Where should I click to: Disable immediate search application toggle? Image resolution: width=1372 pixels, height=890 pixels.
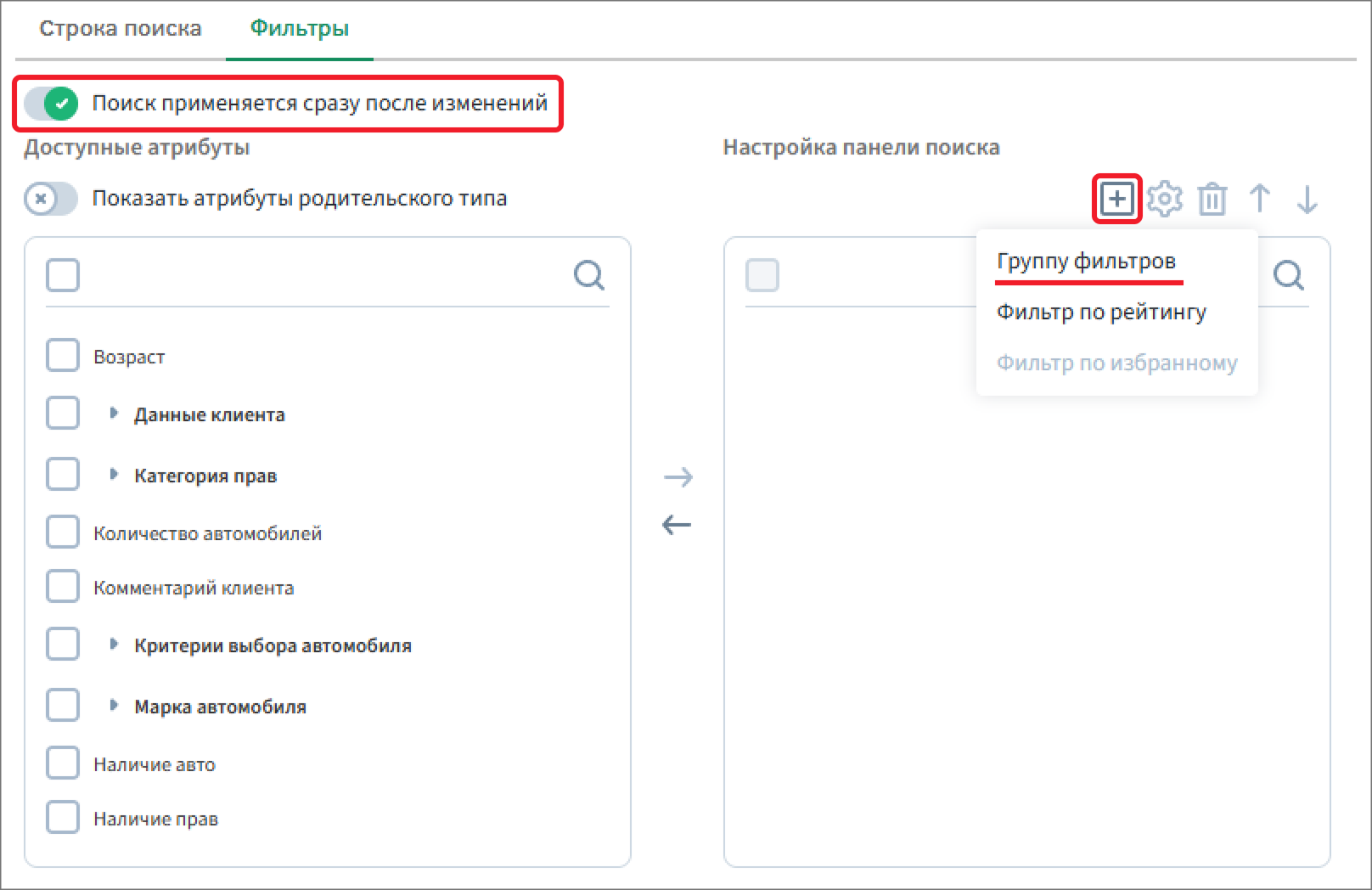tap(51, 104)
